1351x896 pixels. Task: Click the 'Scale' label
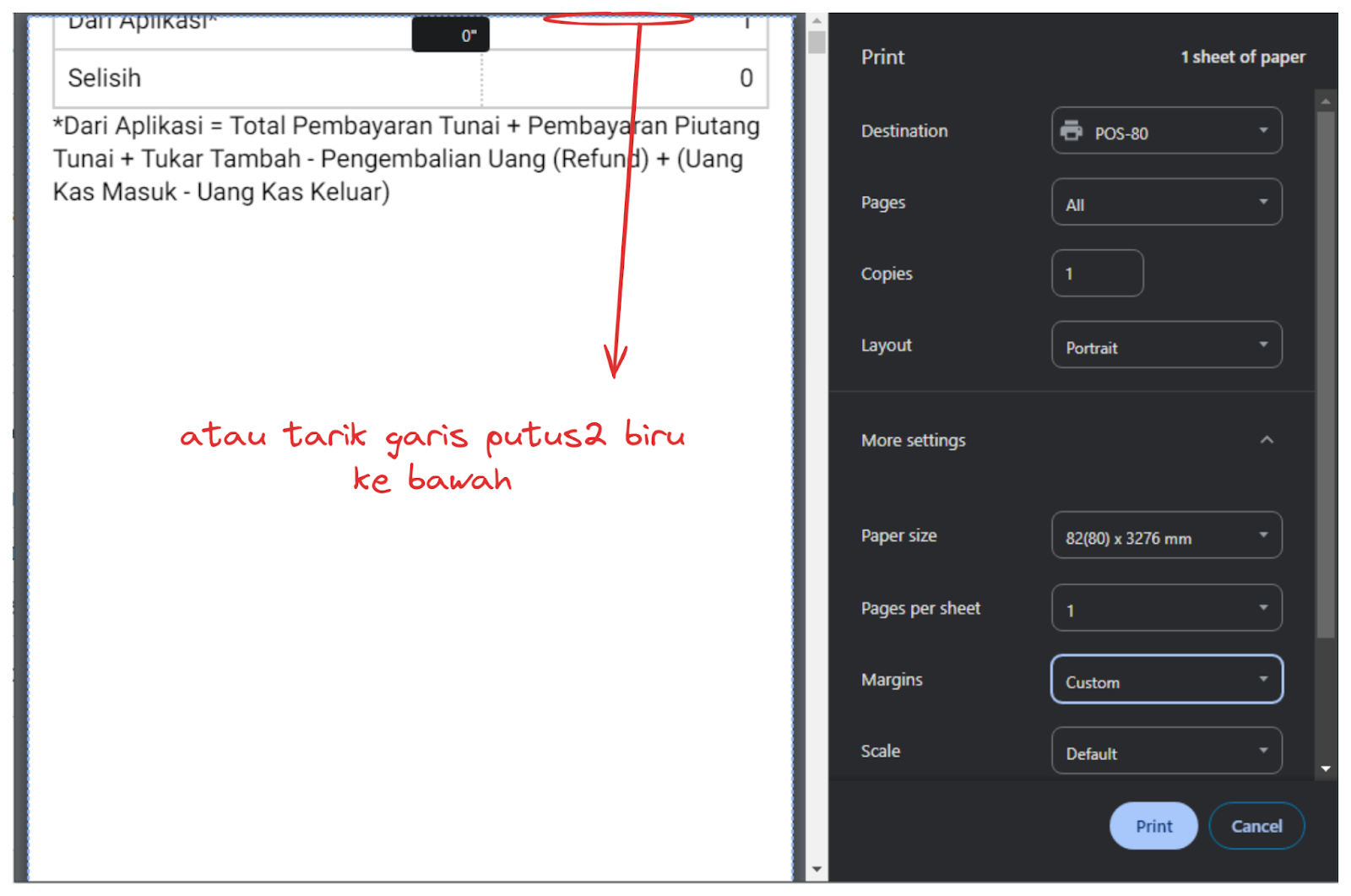click(x=880, y=751)
